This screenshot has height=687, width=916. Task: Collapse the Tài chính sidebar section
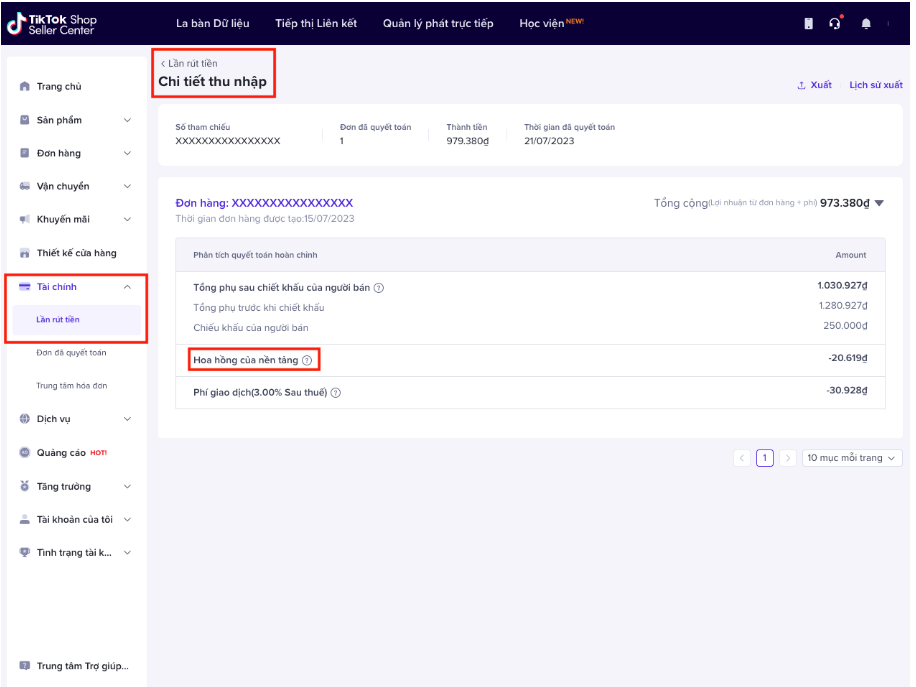point(127,287)
